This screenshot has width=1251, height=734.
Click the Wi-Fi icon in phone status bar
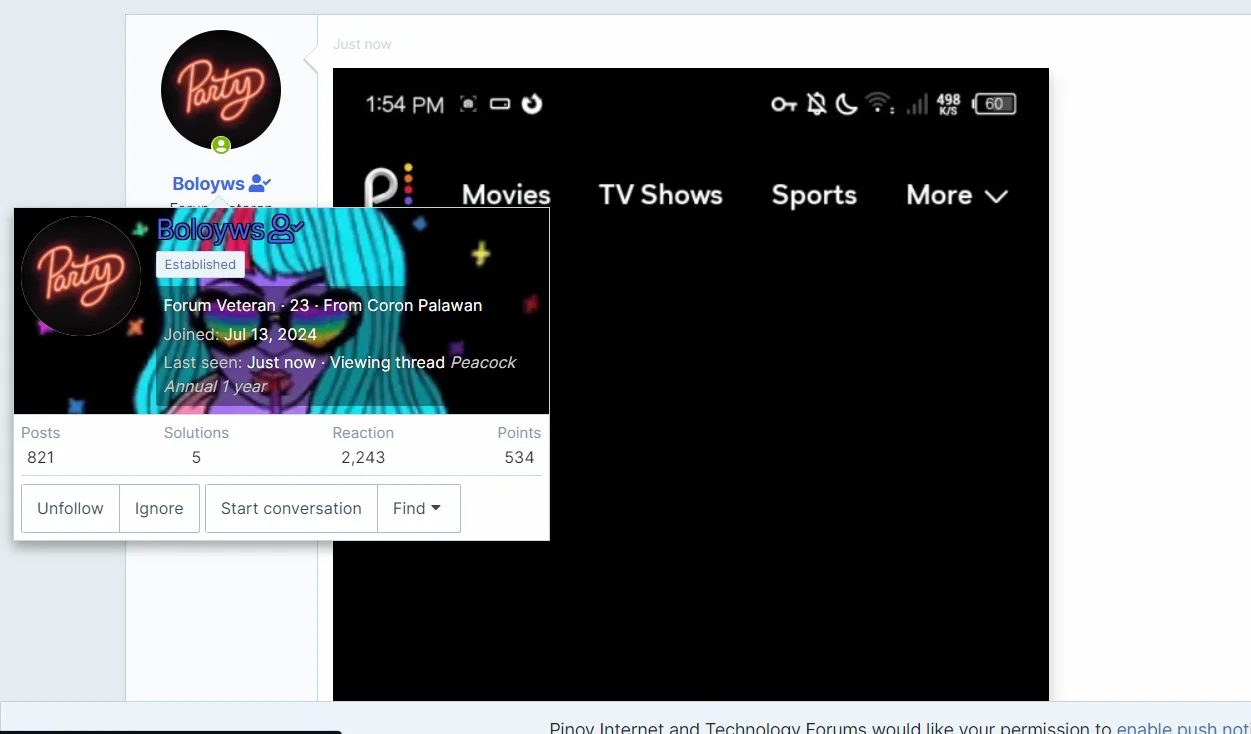click(879, 103)
